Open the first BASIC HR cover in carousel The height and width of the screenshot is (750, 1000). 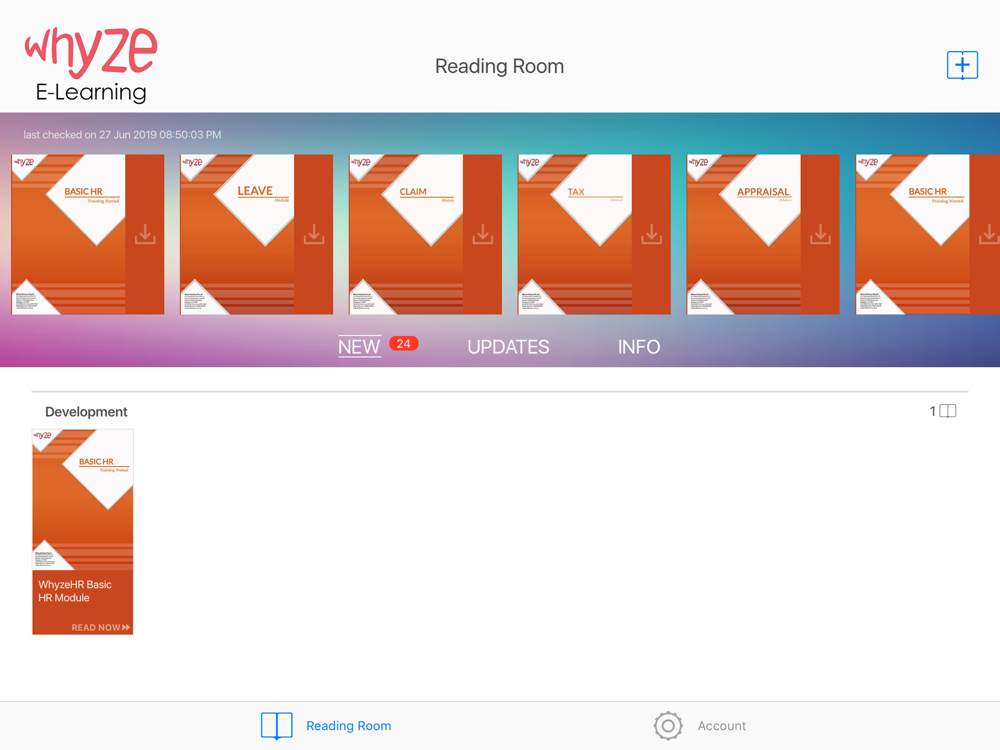tap(68, 234)
